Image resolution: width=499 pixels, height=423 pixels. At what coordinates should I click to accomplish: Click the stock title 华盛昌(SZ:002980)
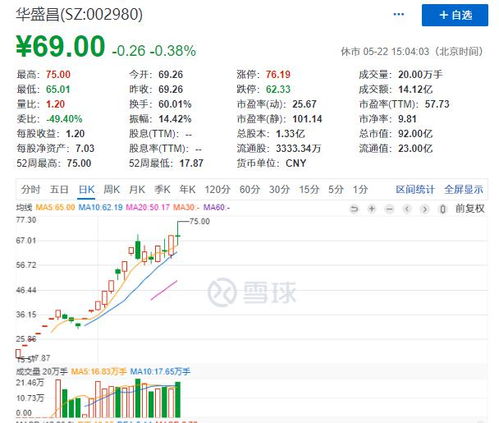[79, 15]
